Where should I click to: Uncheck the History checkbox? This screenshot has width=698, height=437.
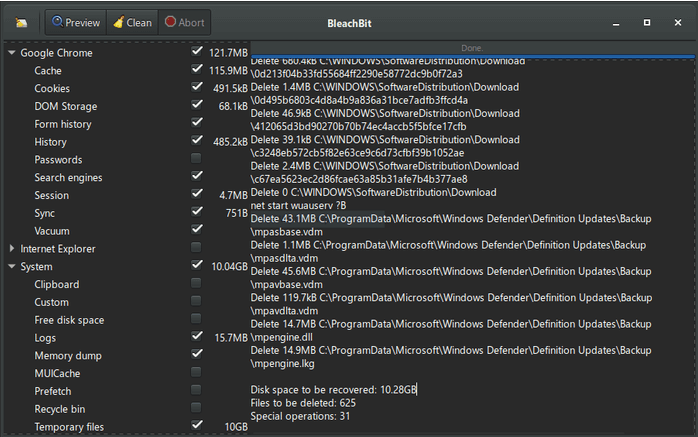(196, 141)
